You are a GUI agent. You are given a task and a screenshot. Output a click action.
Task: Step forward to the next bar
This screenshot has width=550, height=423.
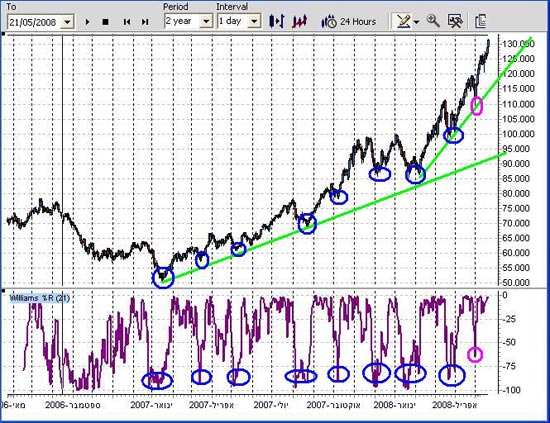(145, 22)
